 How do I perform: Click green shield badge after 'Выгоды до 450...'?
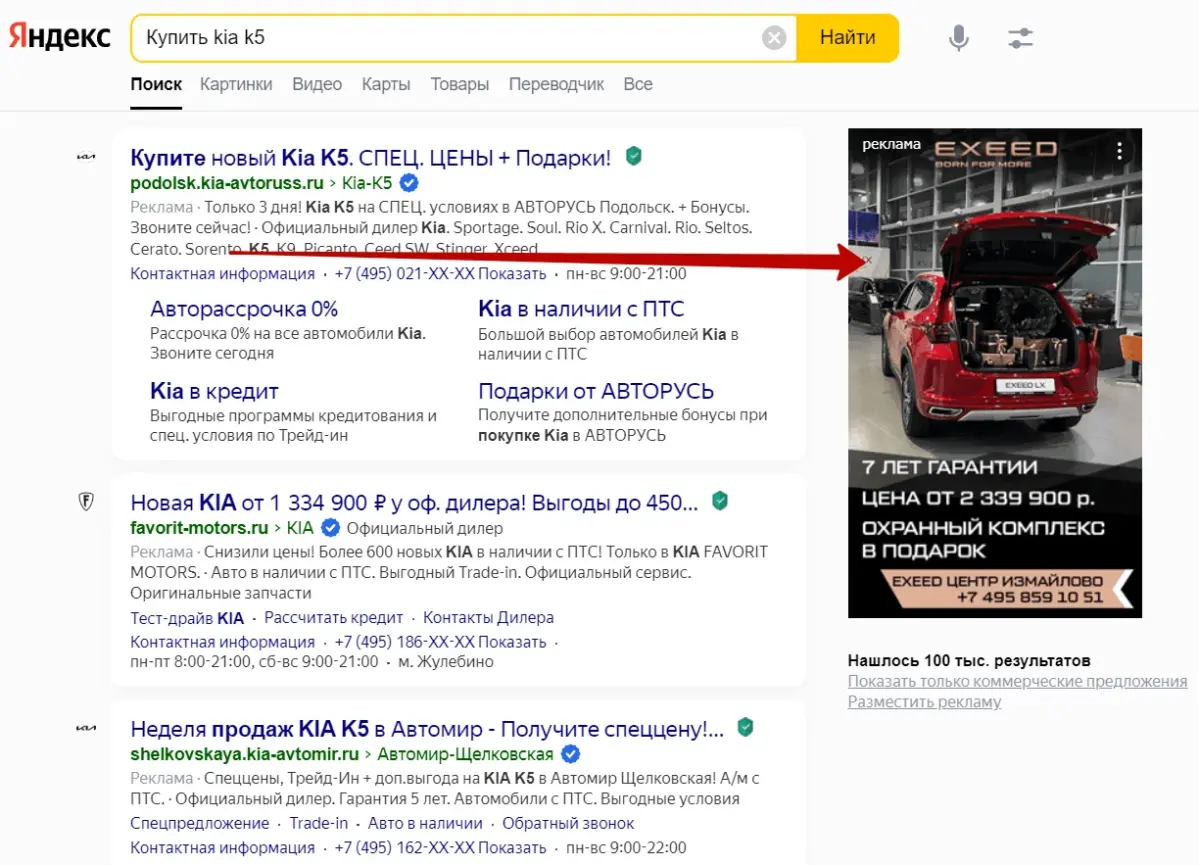coord(720,501)
